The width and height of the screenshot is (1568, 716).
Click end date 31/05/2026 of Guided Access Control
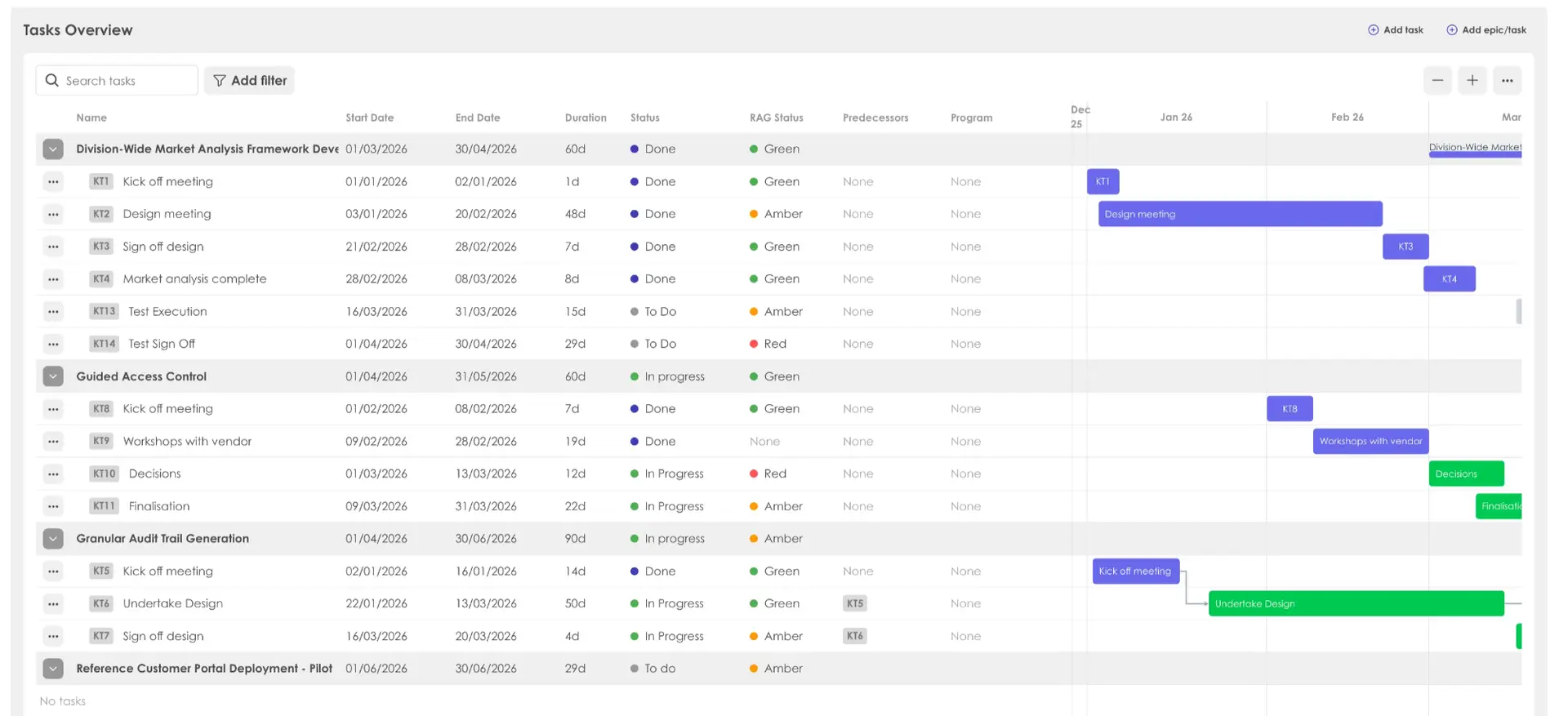coord(486,376)
